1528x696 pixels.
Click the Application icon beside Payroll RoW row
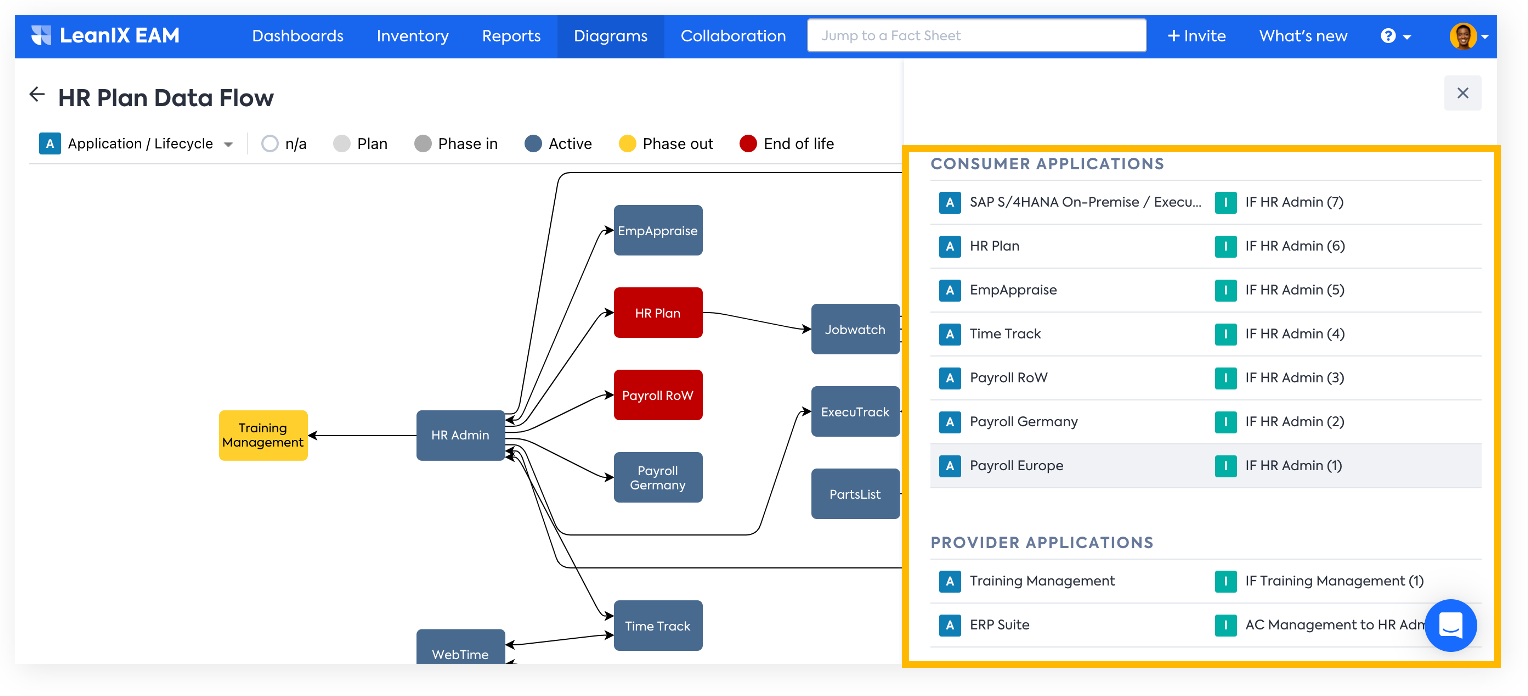click(949, 378)
